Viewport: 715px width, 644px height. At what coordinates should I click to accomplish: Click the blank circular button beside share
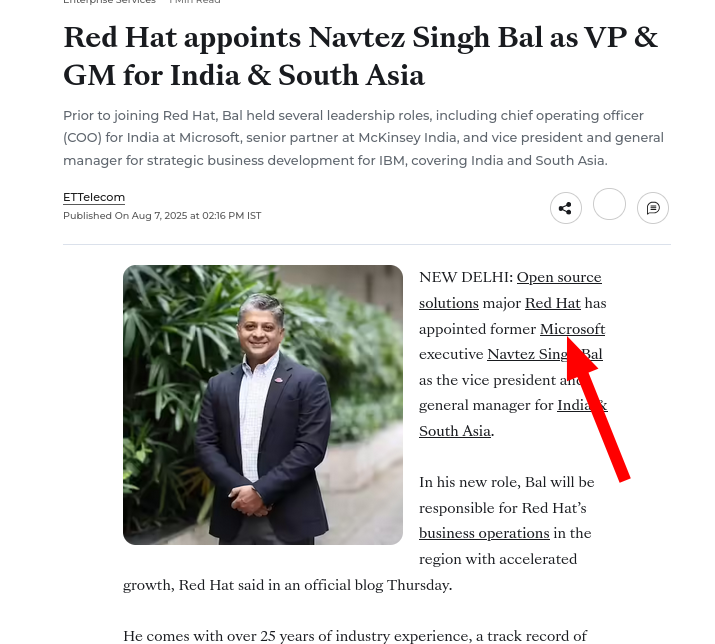tap(609, 204)
